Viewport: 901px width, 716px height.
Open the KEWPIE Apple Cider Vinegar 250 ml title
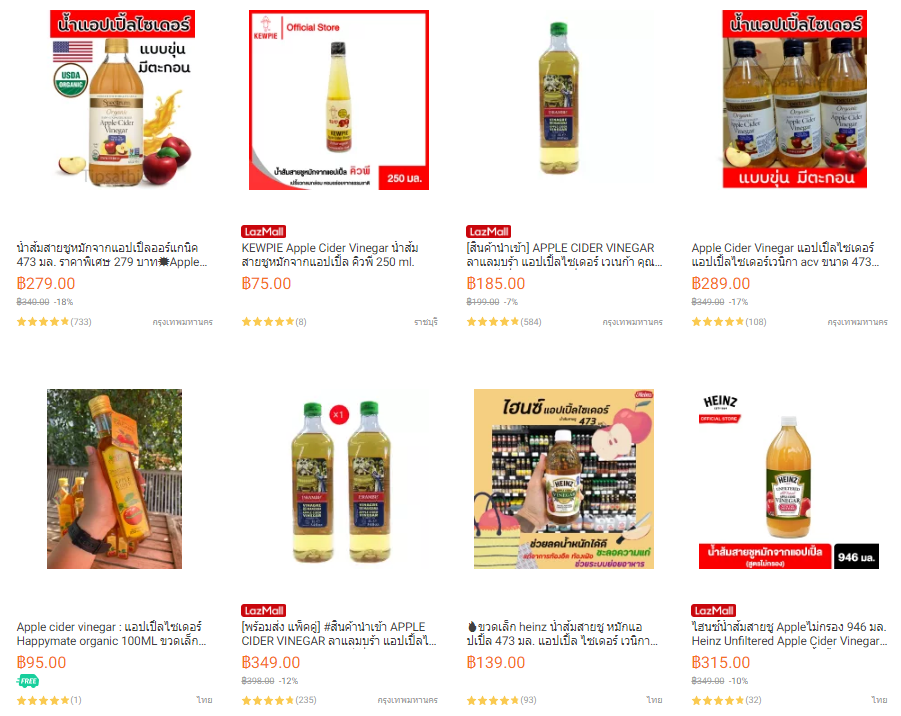(330, 255)
